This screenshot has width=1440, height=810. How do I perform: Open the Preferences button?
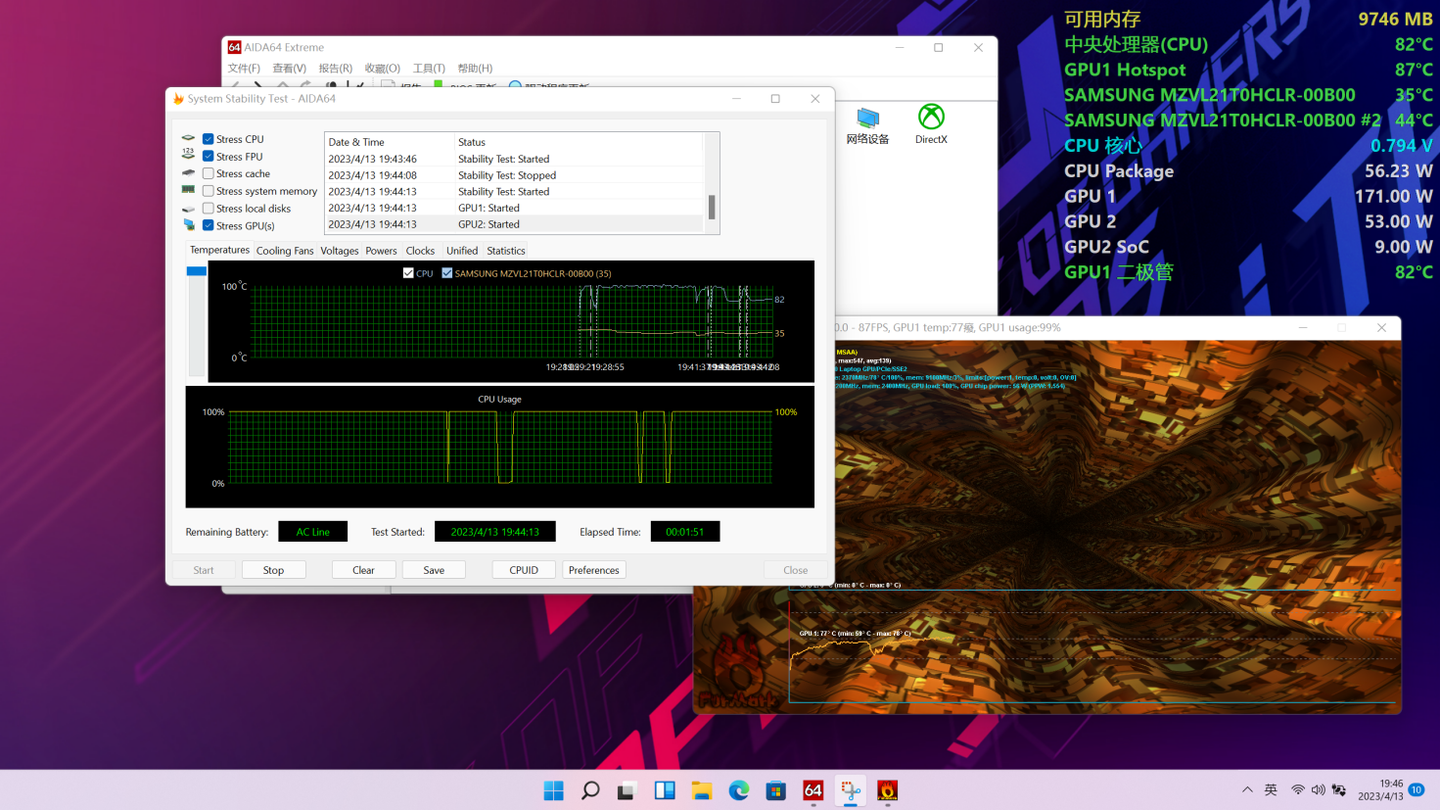[594, 570]
